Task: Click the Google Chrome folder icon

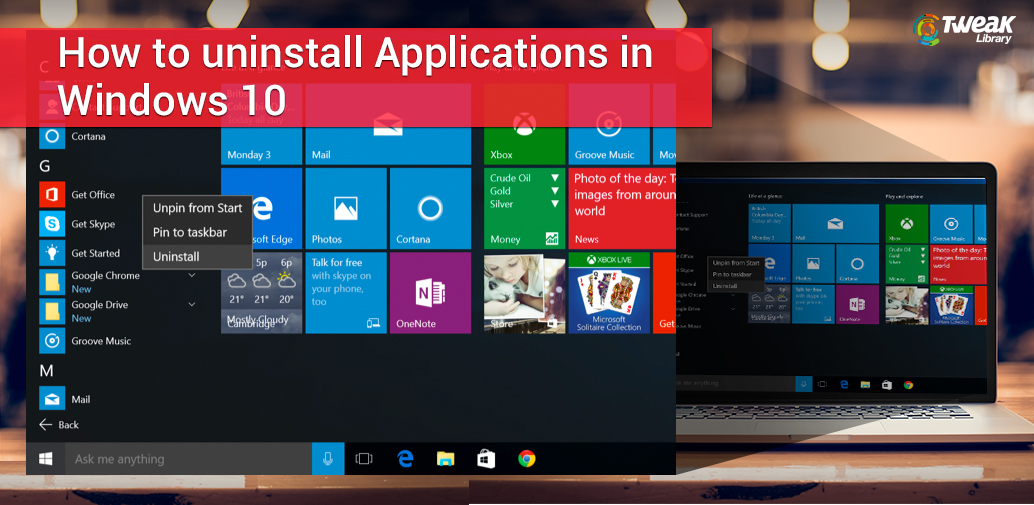Action: tap(52, 282)
